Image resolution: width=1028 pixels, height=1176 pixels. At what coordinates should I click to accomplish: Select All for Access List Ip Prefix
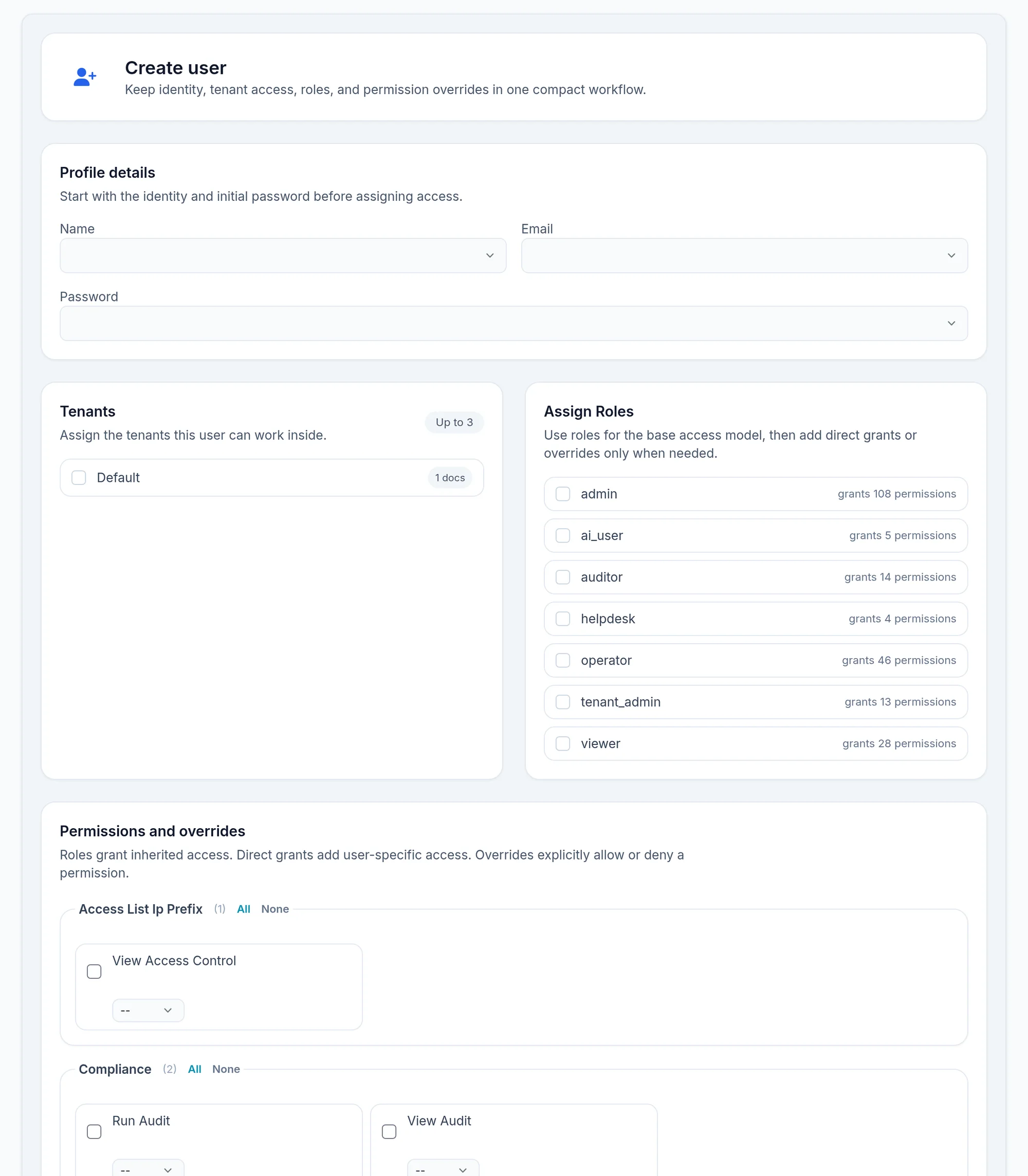click(244, 909)
